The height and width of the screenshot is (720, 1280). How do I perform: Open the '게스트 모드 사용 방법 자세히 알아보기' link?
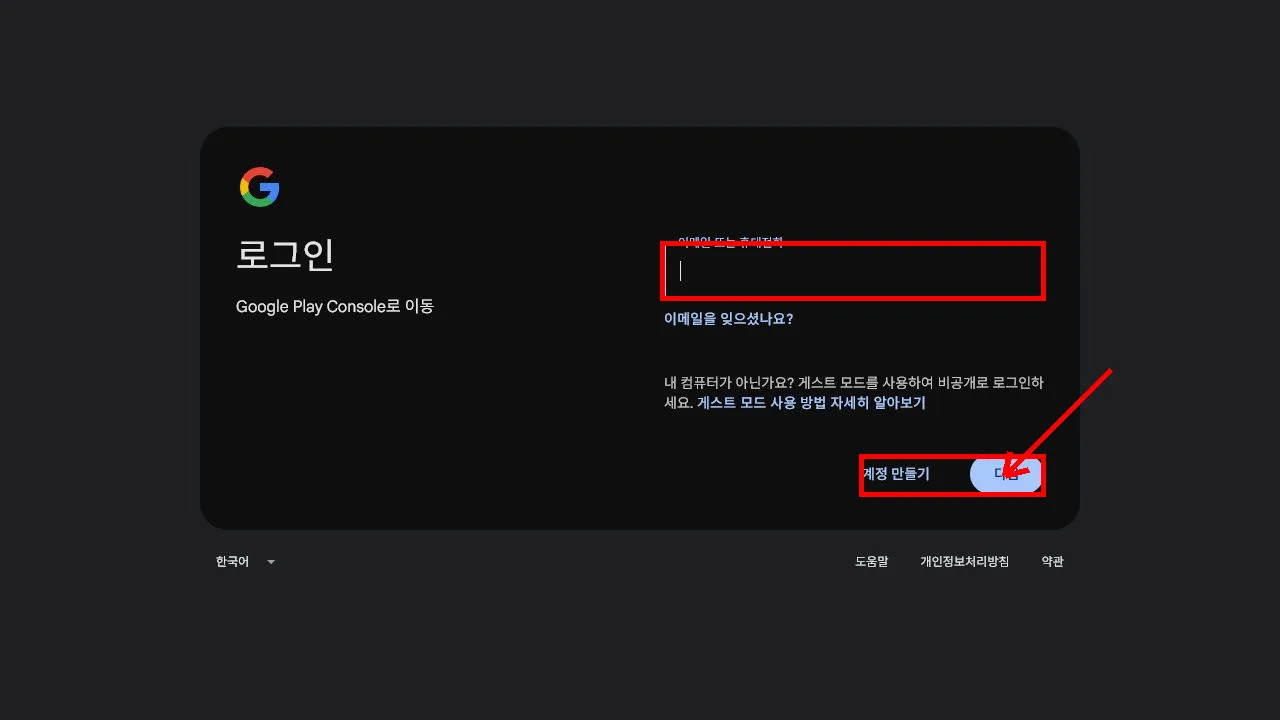coord(811,403)
